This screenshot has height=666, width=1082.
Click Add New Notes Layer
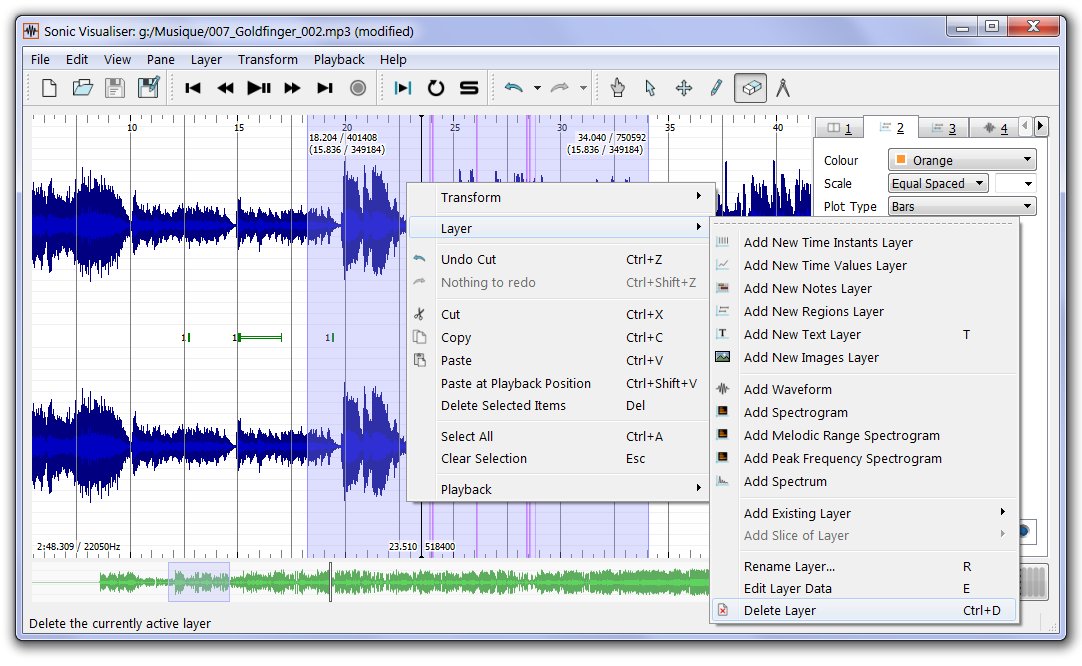865,288
